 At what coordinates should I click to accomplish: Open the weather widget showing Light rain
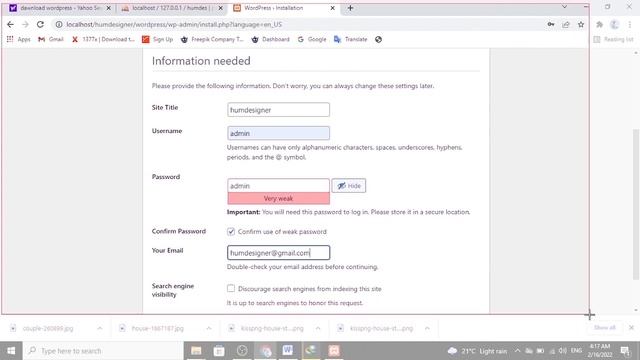pos(478,351)
